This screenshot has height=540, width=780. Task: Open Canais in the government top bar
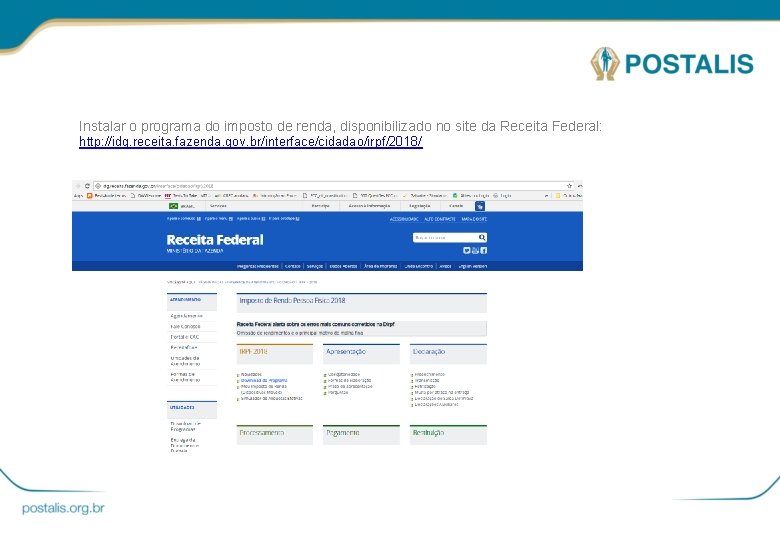[x=456, y=206]
